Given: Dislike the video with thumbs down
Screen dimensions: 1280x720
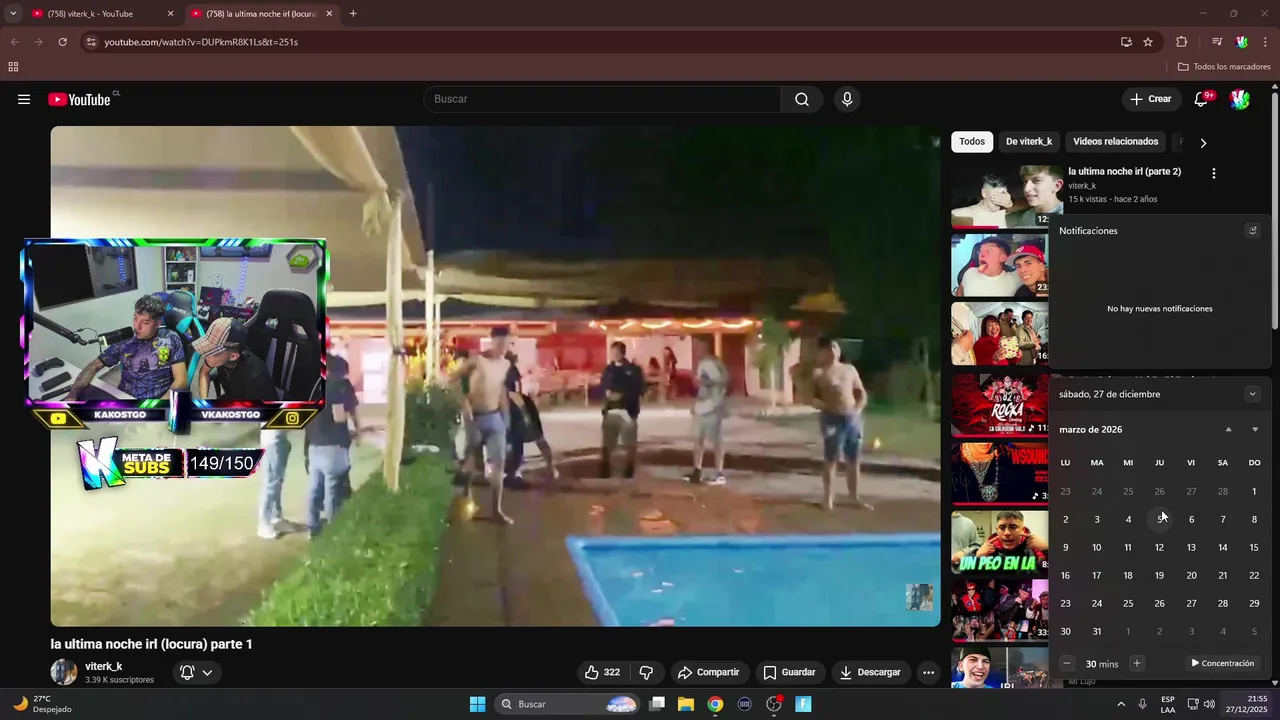Looking at the screenshot, I should tap(646, 672).
